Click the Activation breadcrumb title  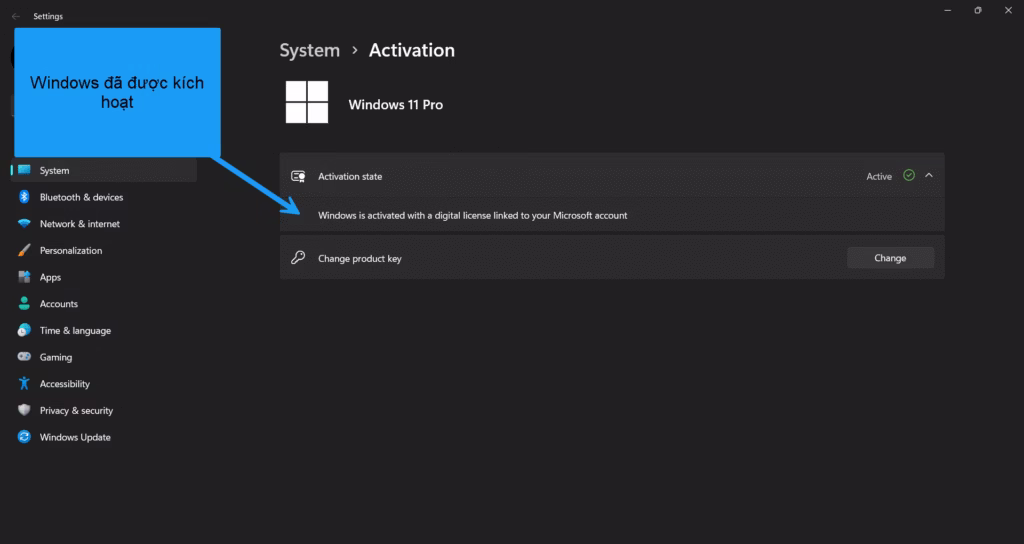tap(411, 50)
